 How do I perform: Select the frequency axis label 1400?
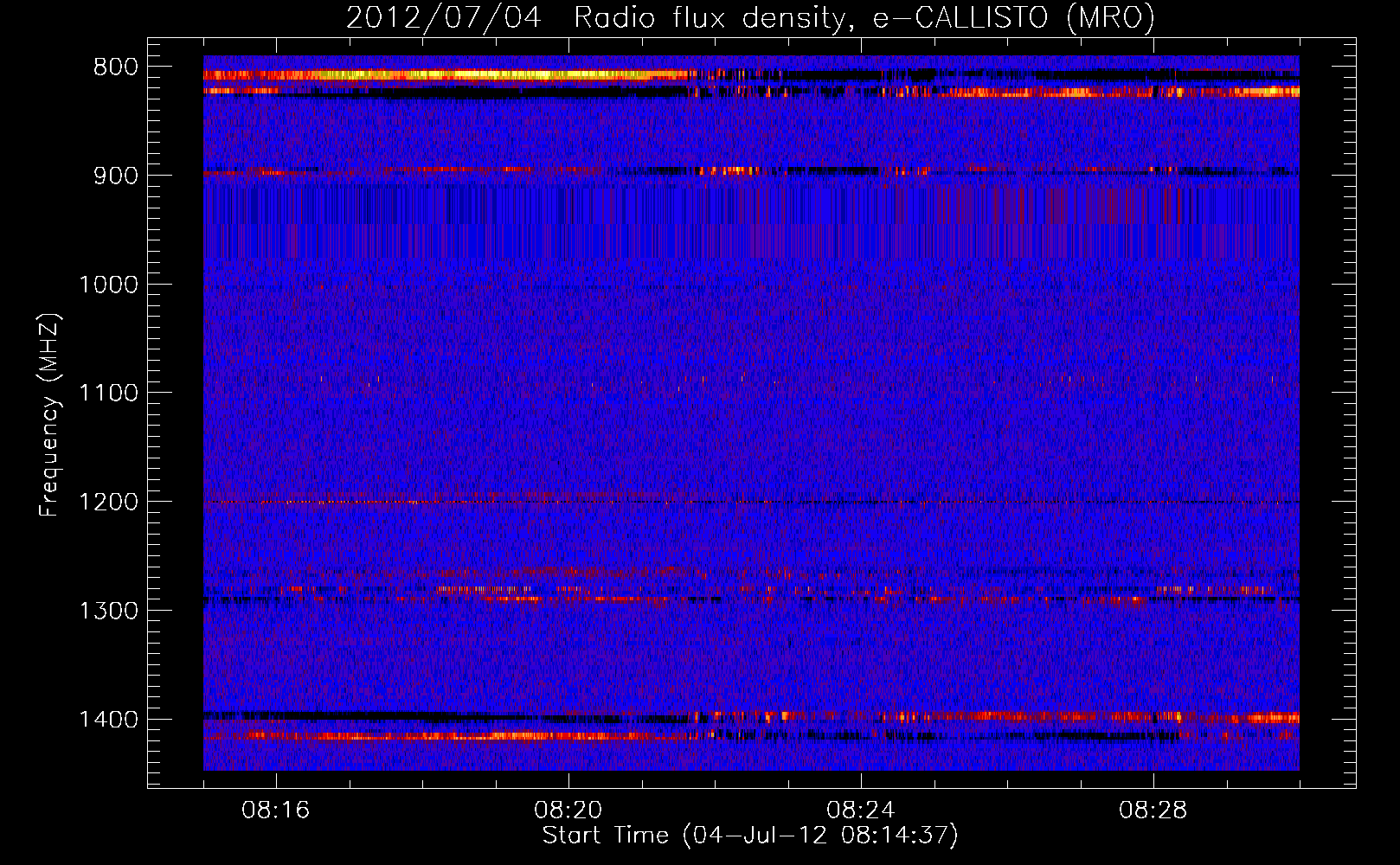tap(109, 720)
